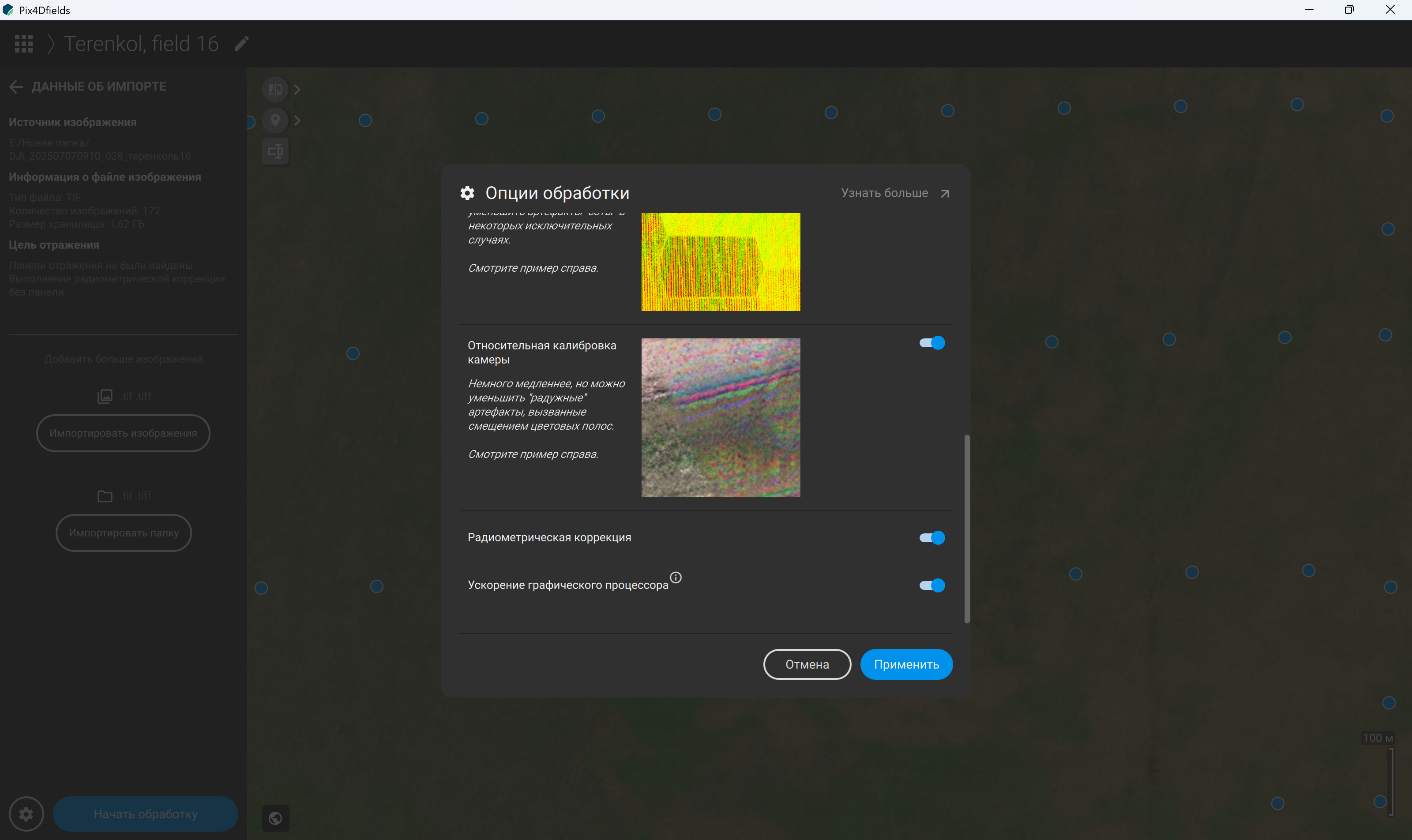Click the 'Отмена' button
The width and height of the screenshot is (1412, 840).
(807, 664)
